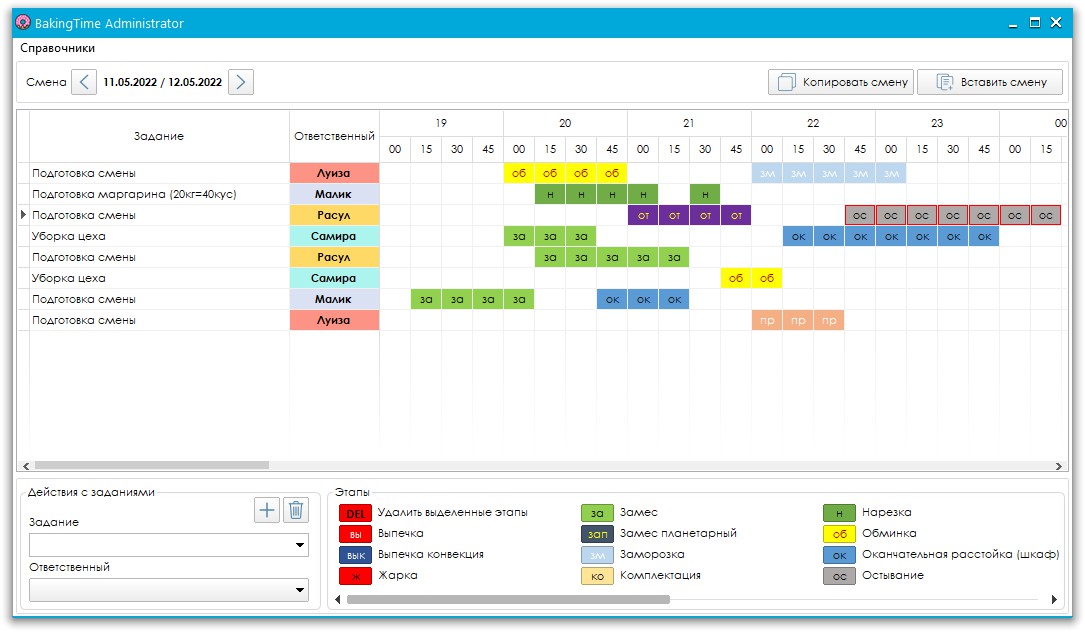
Task: Click the Луиза cell in the first row
Action: 334,173
